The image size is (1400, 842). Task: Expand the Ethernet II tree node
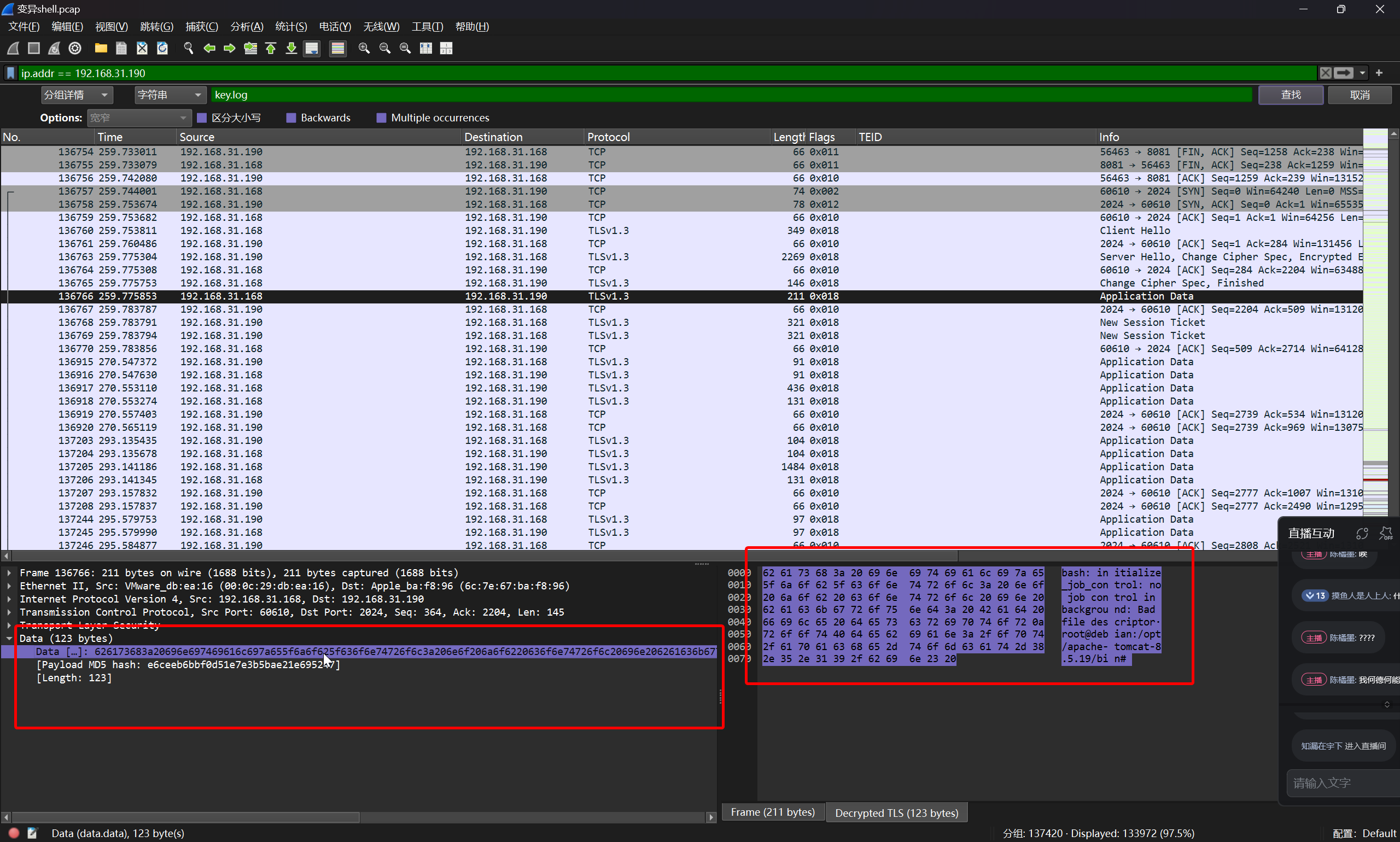pyautogui.click(x=9, y=586)
